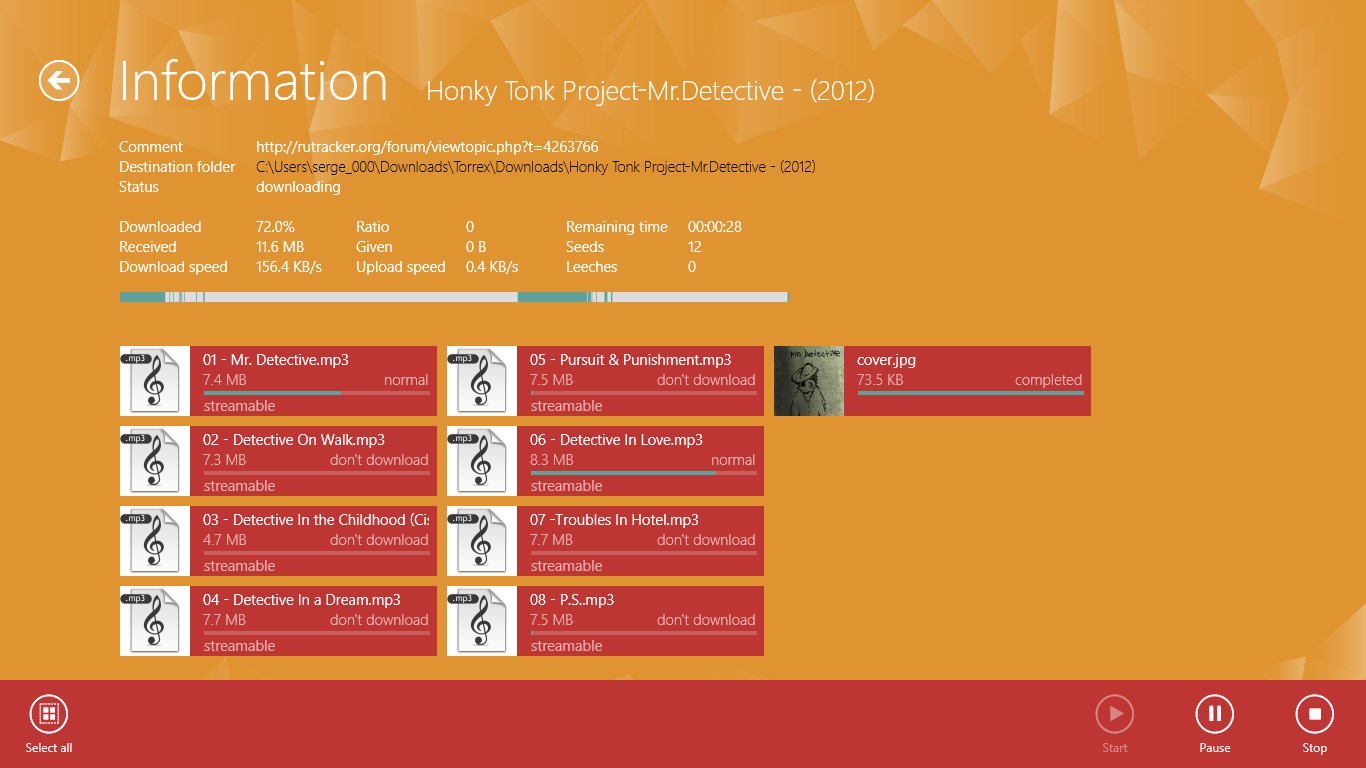Select 05 - Pursuit & Punishment.mp3 tile

point(605,381)
